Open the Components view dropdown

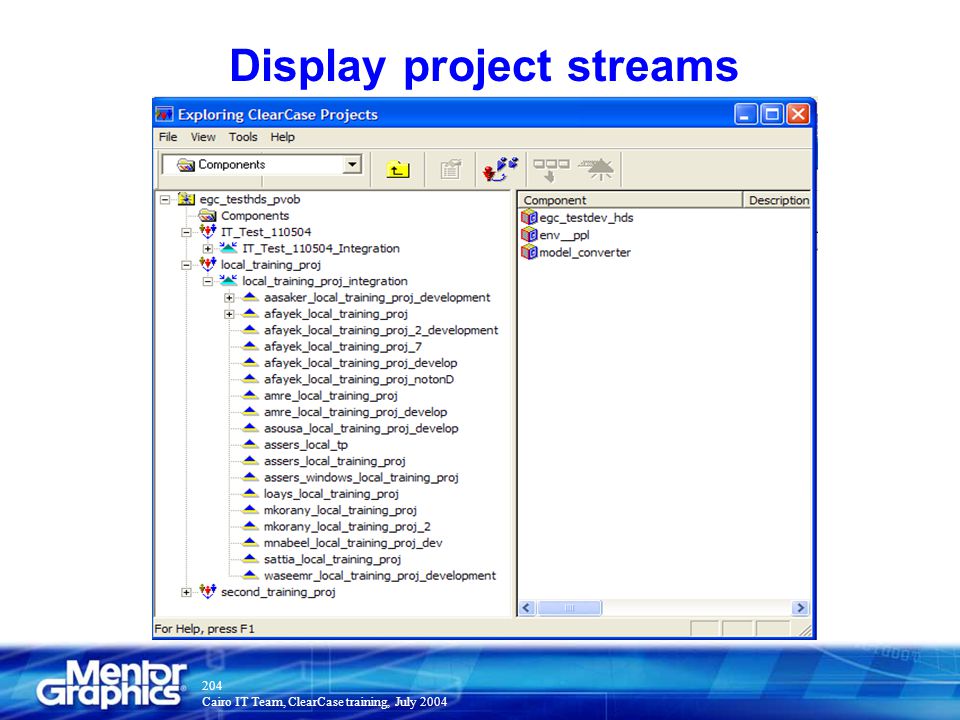click(x=352, y=165)
